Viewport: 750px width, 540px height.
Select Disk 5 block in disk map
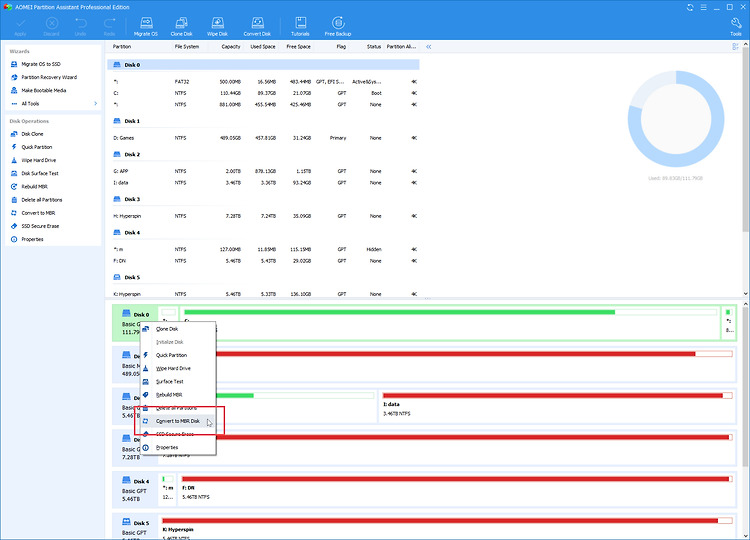click(135, 527)
